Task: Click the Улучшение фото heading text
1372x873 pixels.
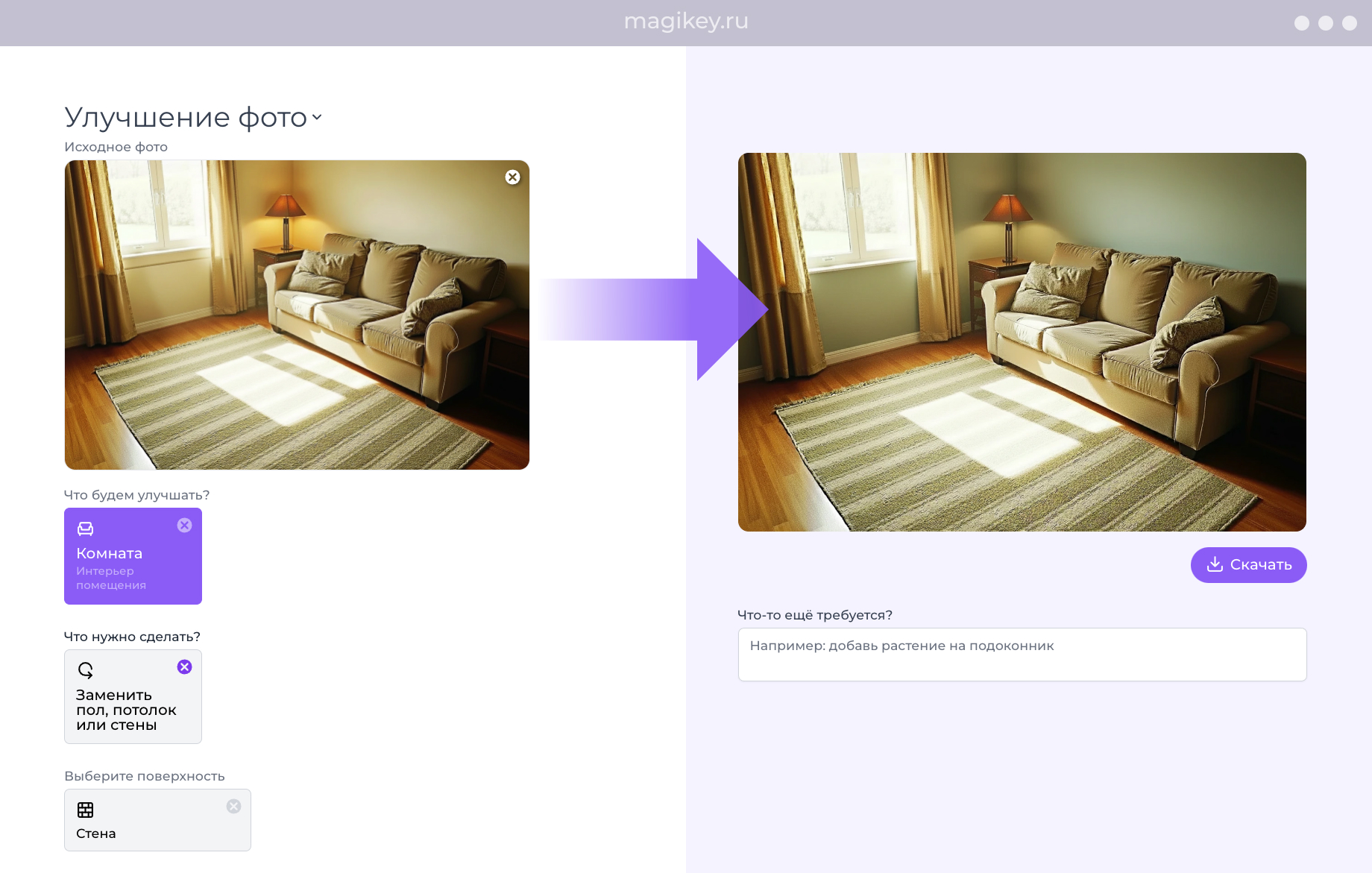Action: tap(186, 118)
